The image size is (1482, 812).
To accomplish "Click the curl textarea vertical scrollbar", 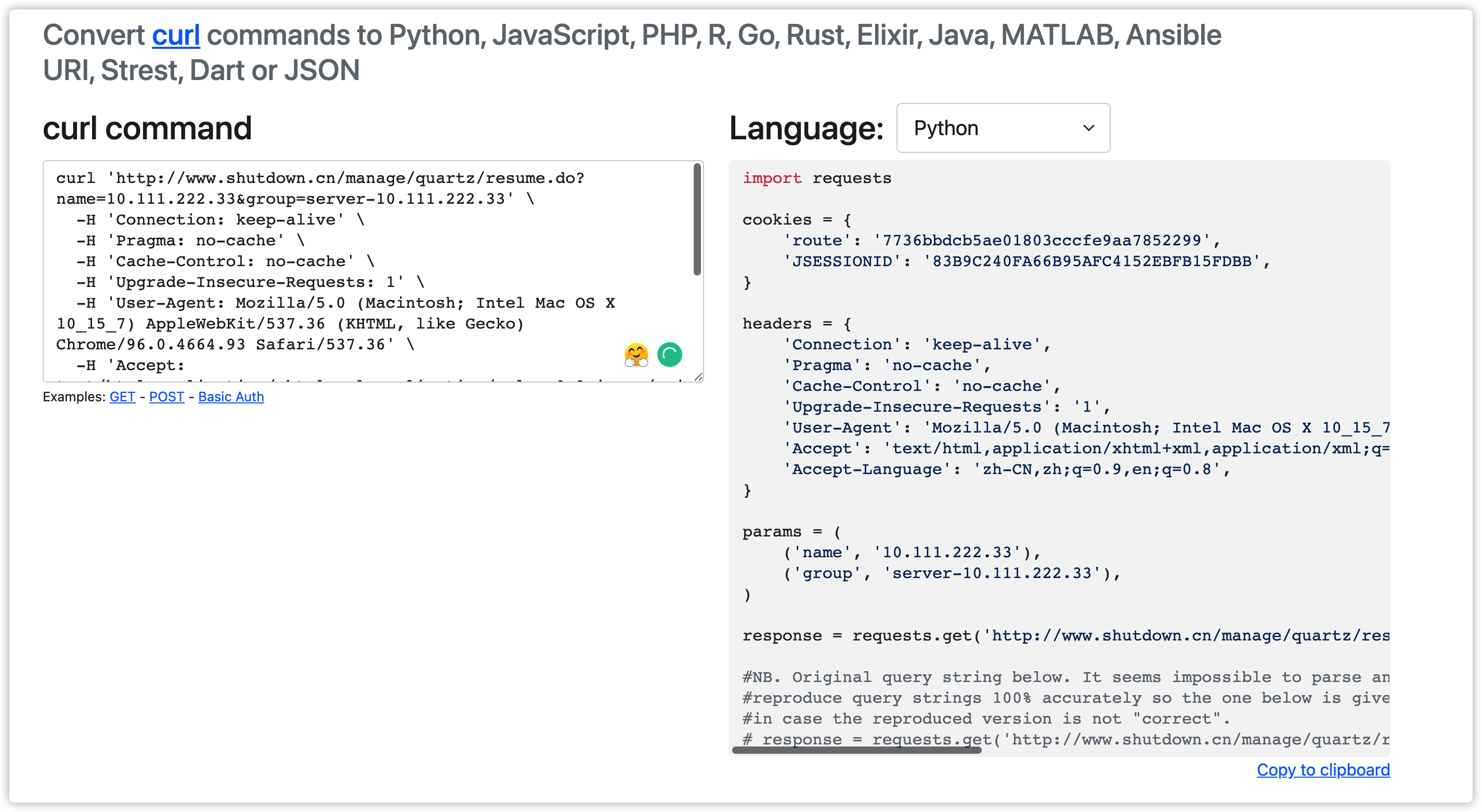I will pos(697,220).
